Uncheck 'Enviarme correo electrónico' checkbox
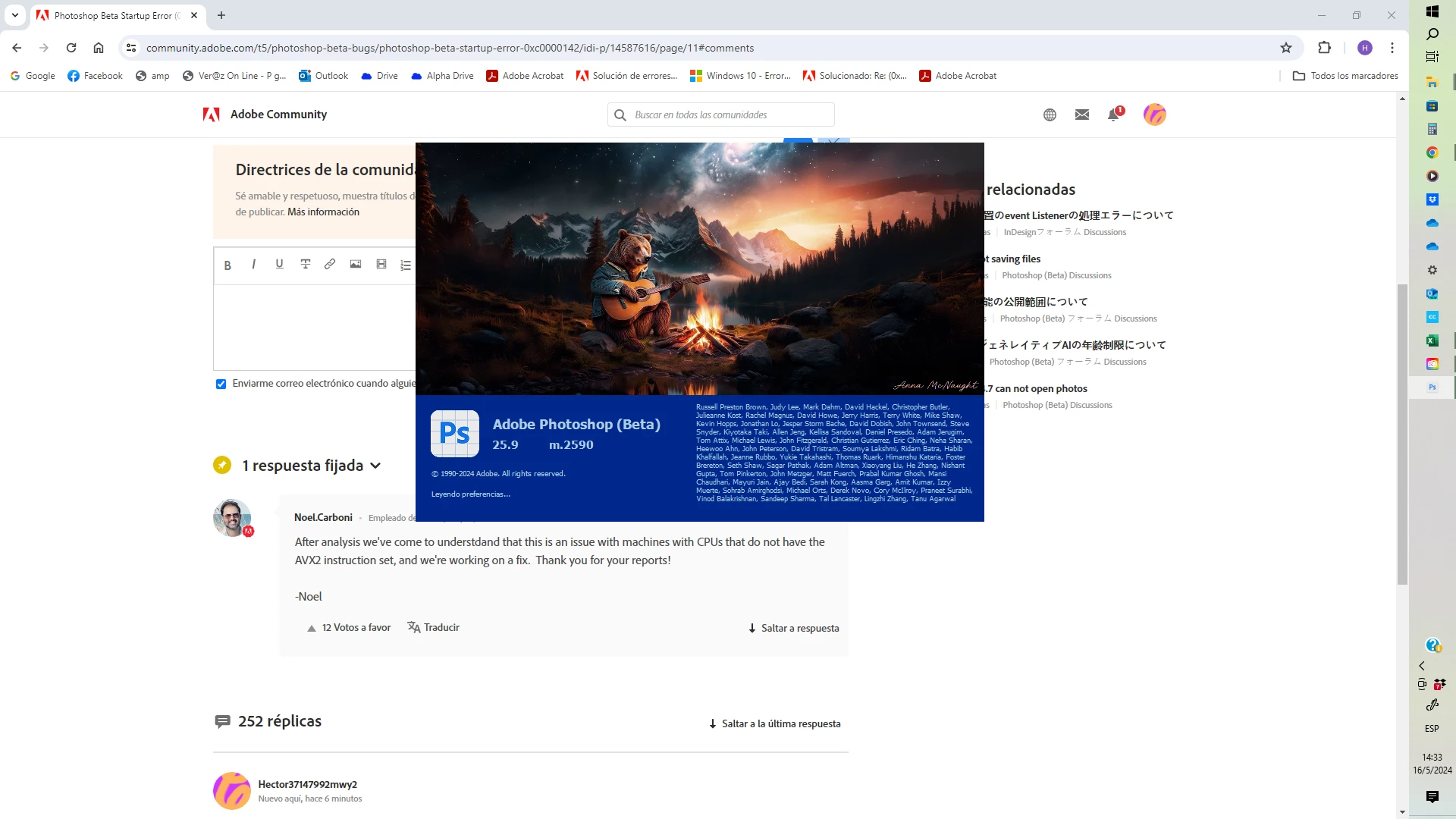Image resolution: width=1456 pixels, height=819 pixels. click(221, 384)
